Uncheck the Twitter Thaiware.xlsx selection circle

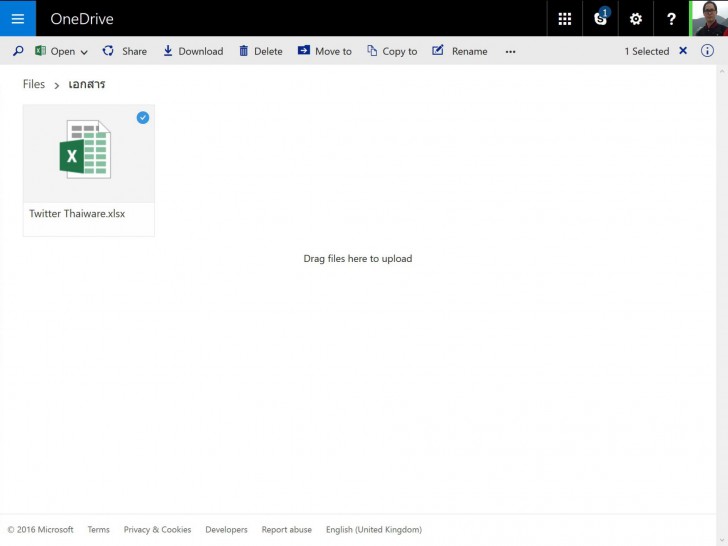click(x=143, y=118)
